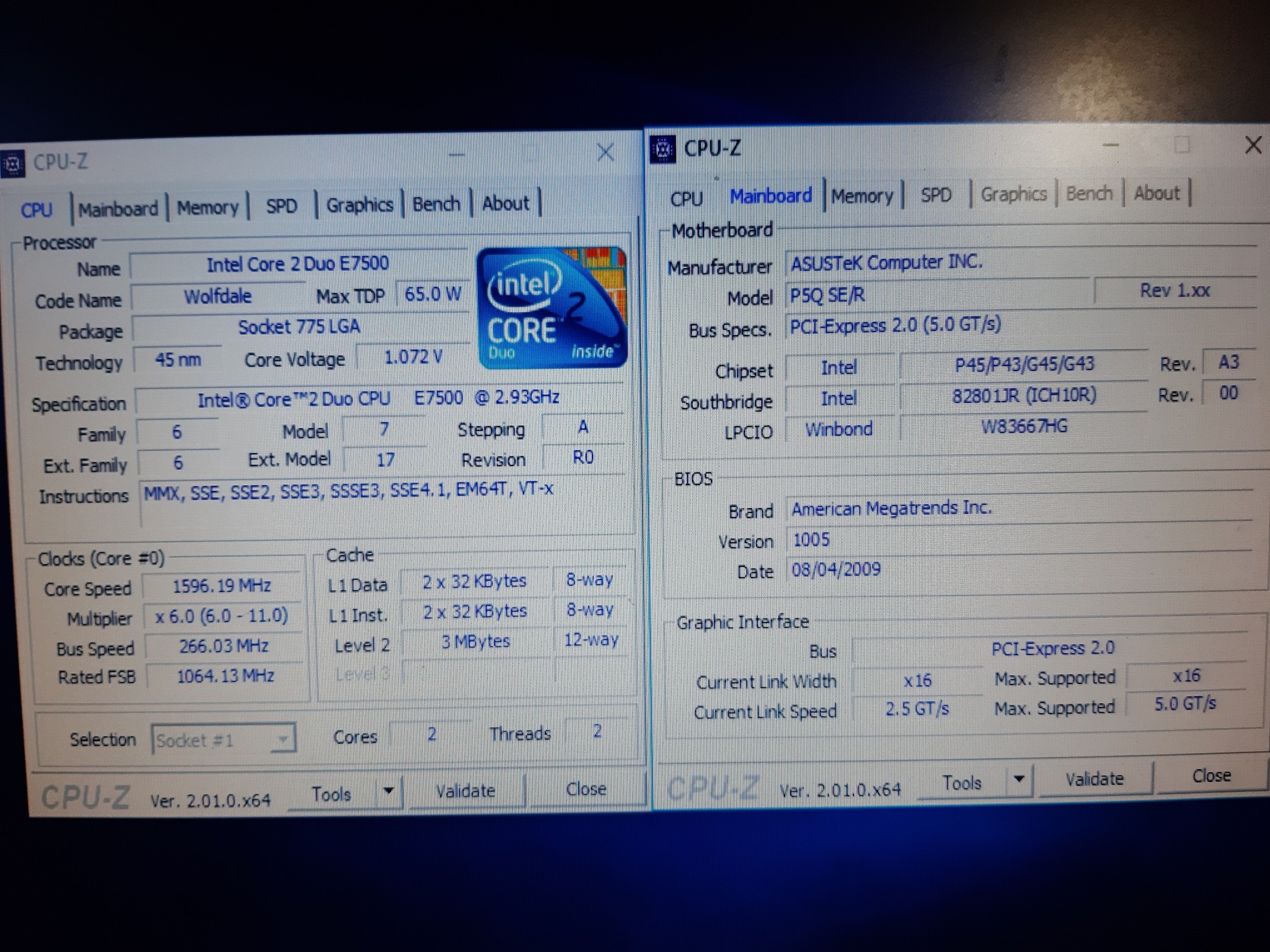Open Graphics tab in left window
1270x952 pixels.
[359, 204]
